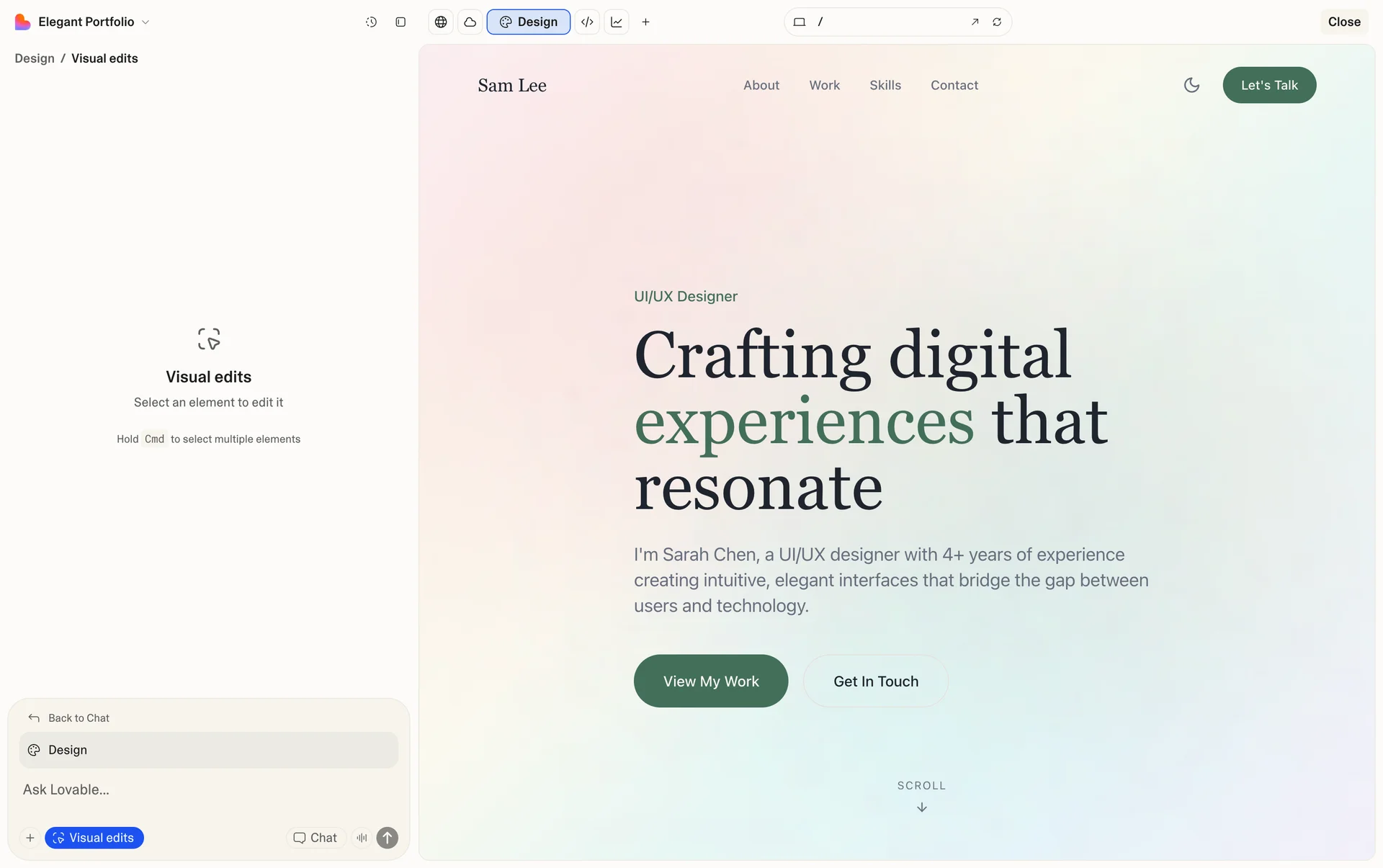
Task: Open the device size selector icon
Action: pyautogui.click(x=799, y=22)
